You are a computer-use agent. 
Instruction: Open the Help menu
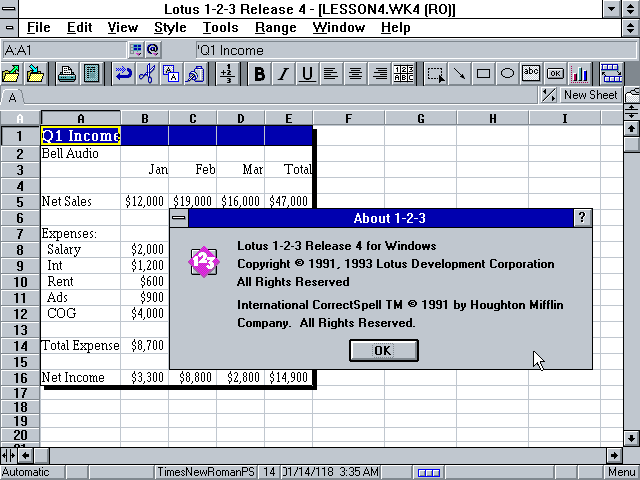tap(396, 28)
